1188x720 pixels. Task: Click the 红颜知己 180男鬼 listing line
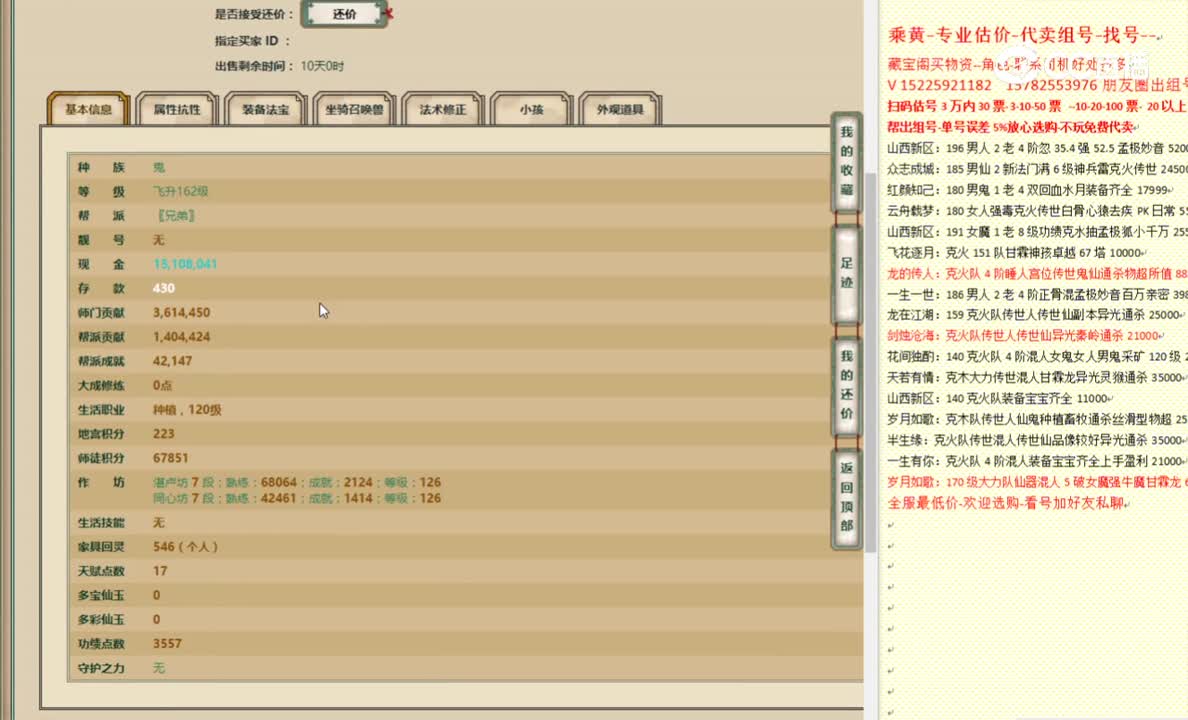[x=1030, y=189]
